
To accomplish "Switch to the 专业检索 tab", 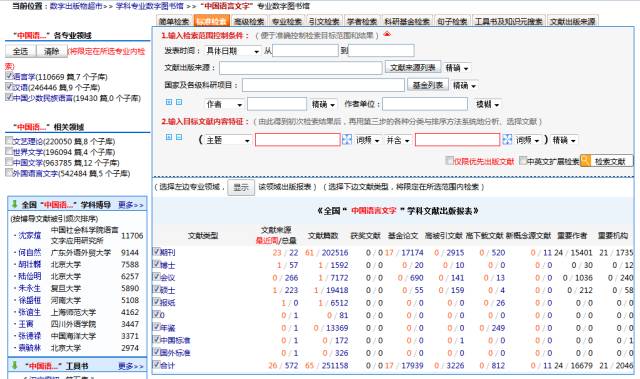I will pos(287,21).
